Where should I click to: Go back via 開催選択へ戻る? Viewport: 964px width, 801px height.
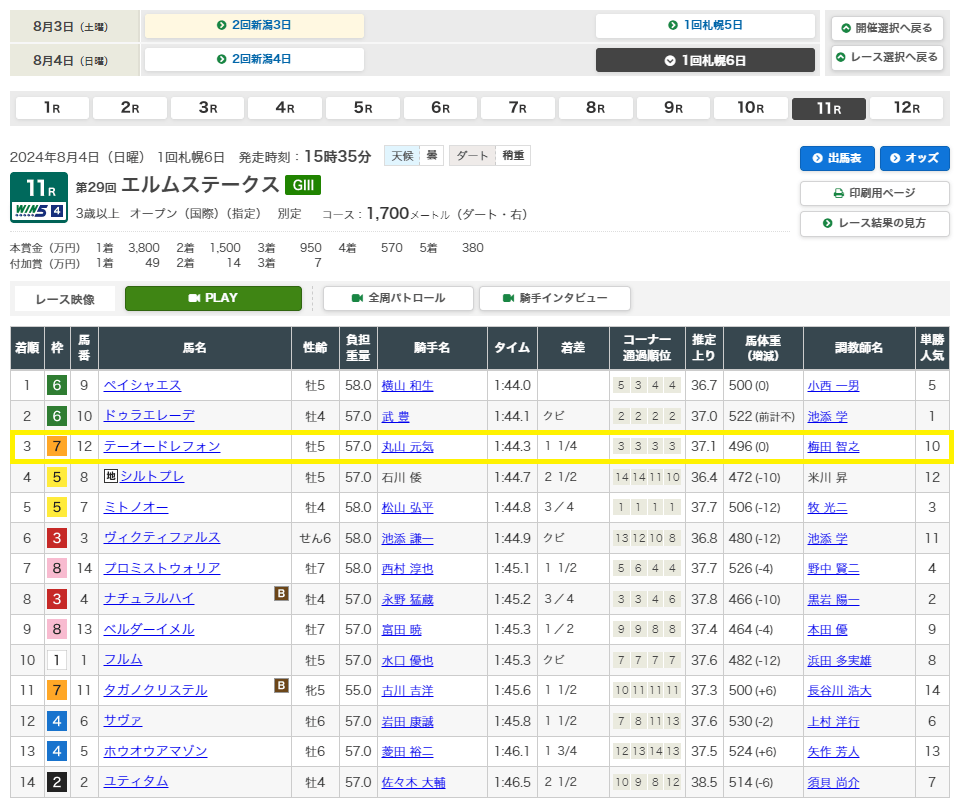coord(887,27)
